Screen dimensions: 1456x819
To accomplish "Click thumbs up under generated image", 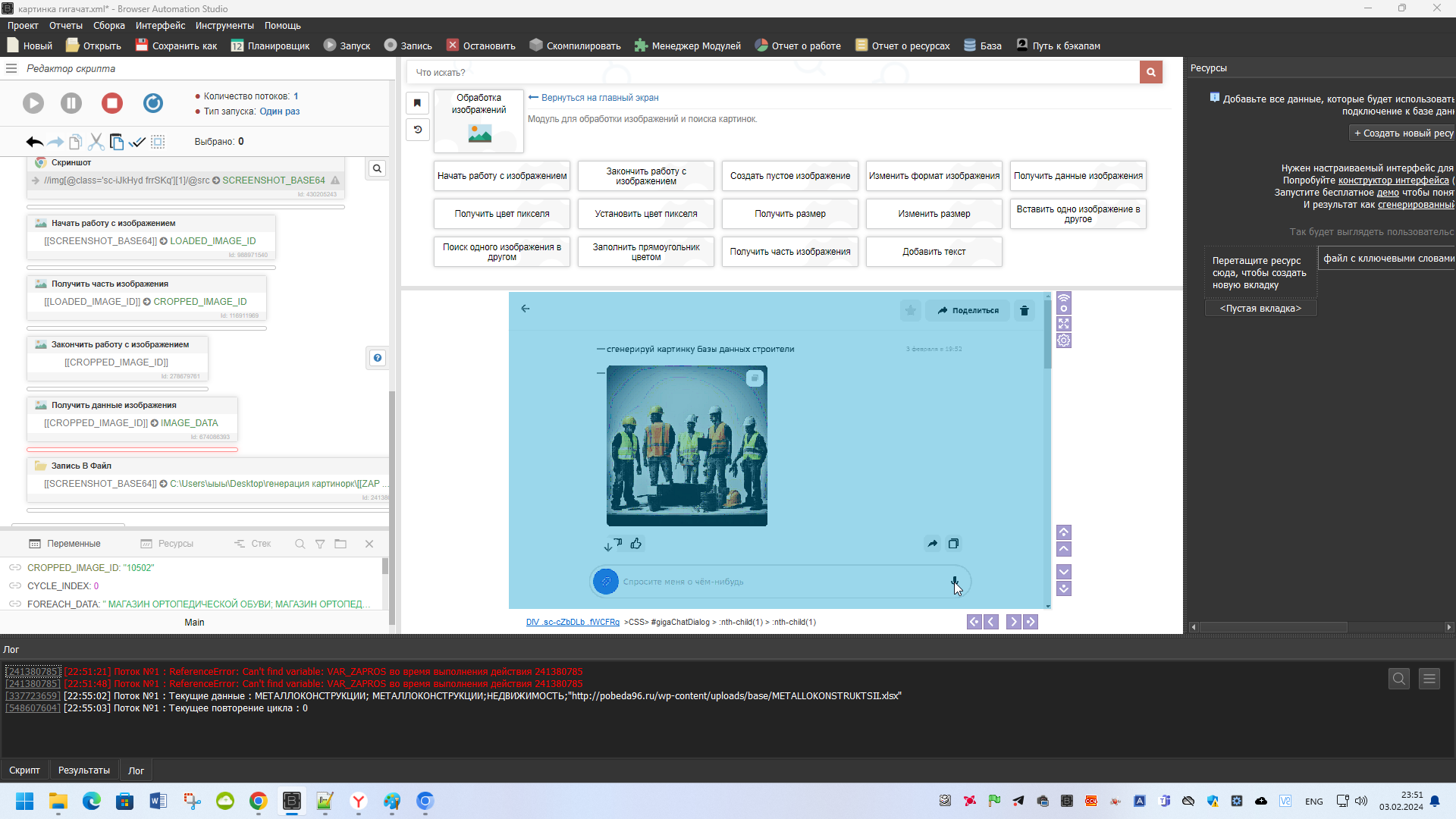I will pyautogui.click(x=636, y=544).
